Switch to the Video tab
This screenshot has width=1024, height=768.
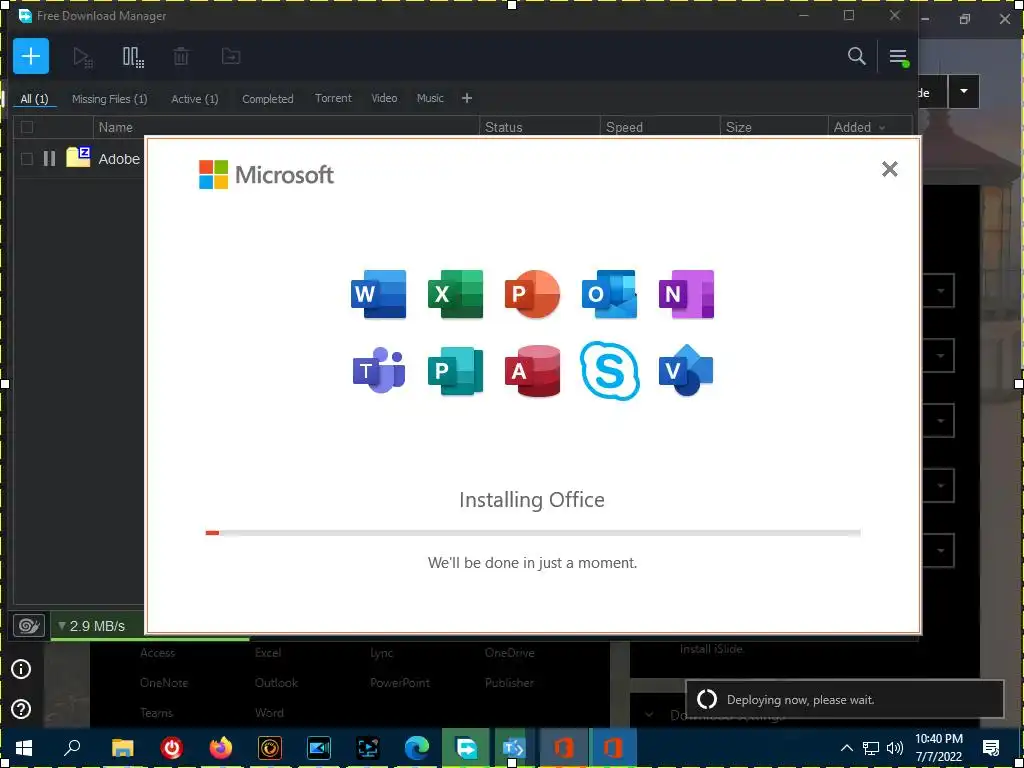[384, 98]
